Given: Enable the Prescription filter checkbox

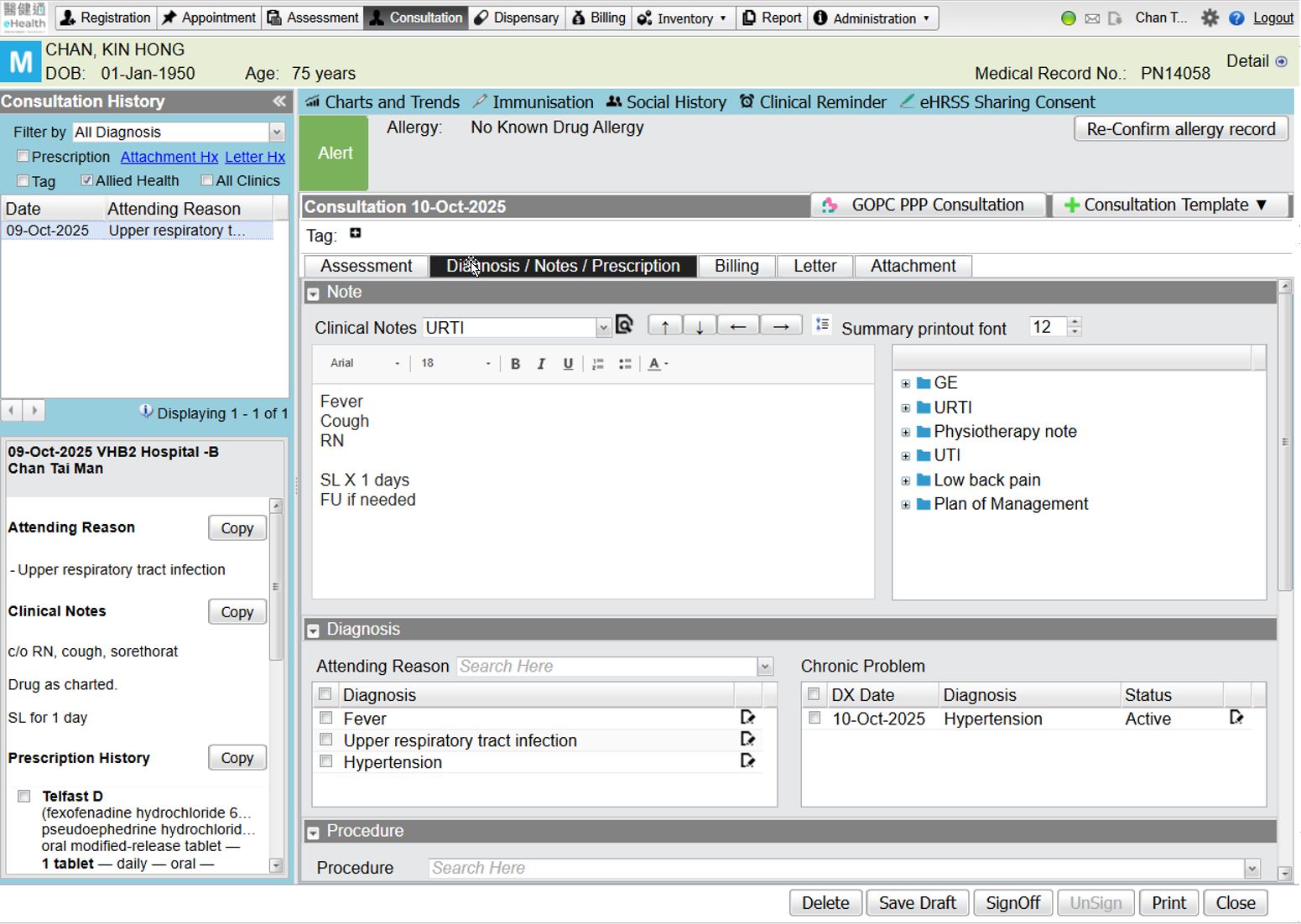Looking at the screenshot, I should pyautogui.click(x=23, y=157).
